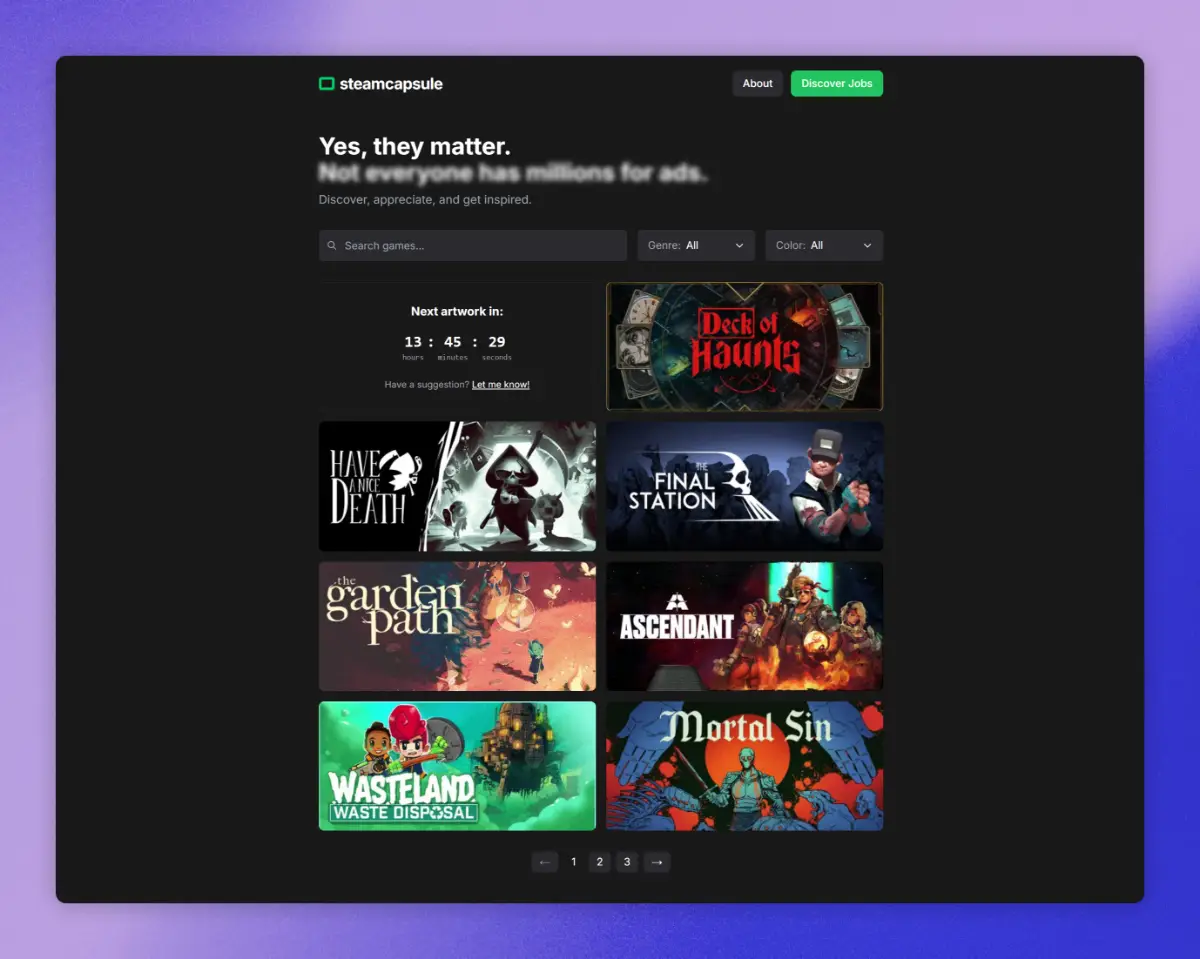The width and height of the screenshot is (1200, 959).
Task: Focus the Search games input field
Action: click(480, 246)
